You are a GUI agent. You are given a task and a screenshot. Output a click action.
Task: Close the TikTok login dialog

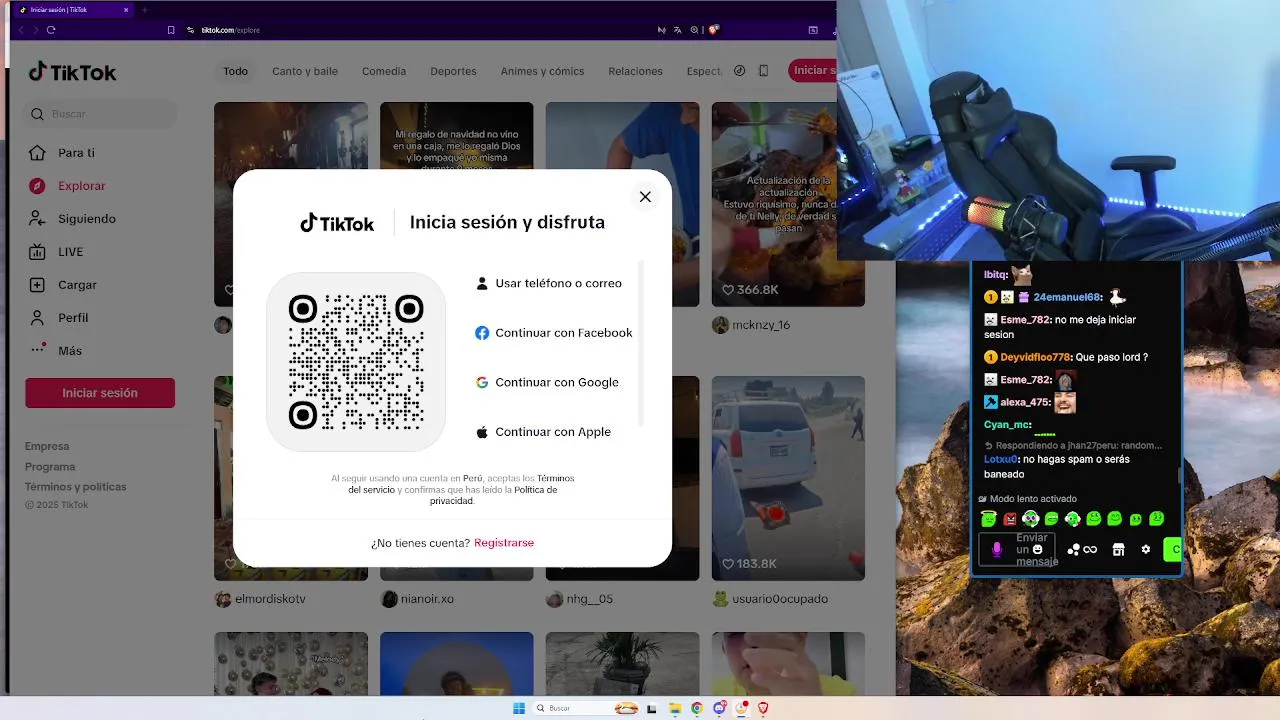tap(645, 197)
